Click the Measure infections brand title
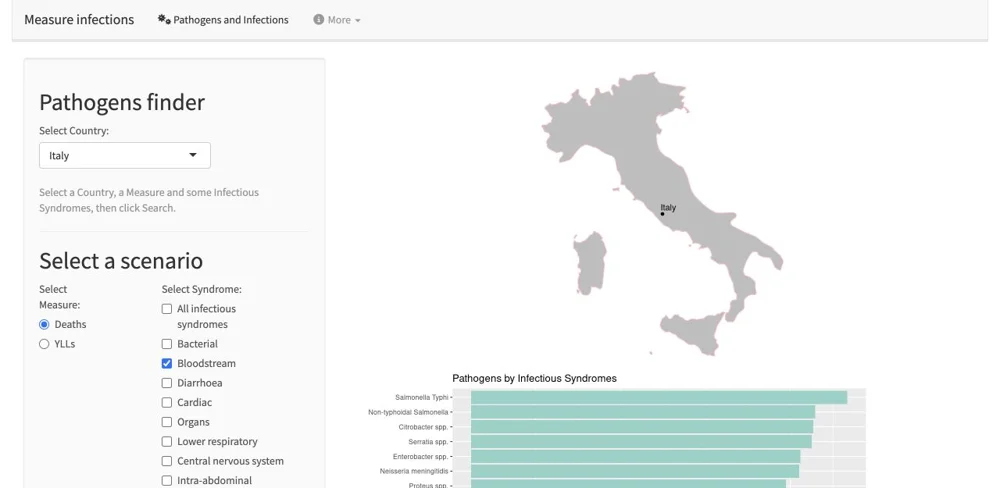This screenshot has height=488, width=1000. tap(79, 20)
